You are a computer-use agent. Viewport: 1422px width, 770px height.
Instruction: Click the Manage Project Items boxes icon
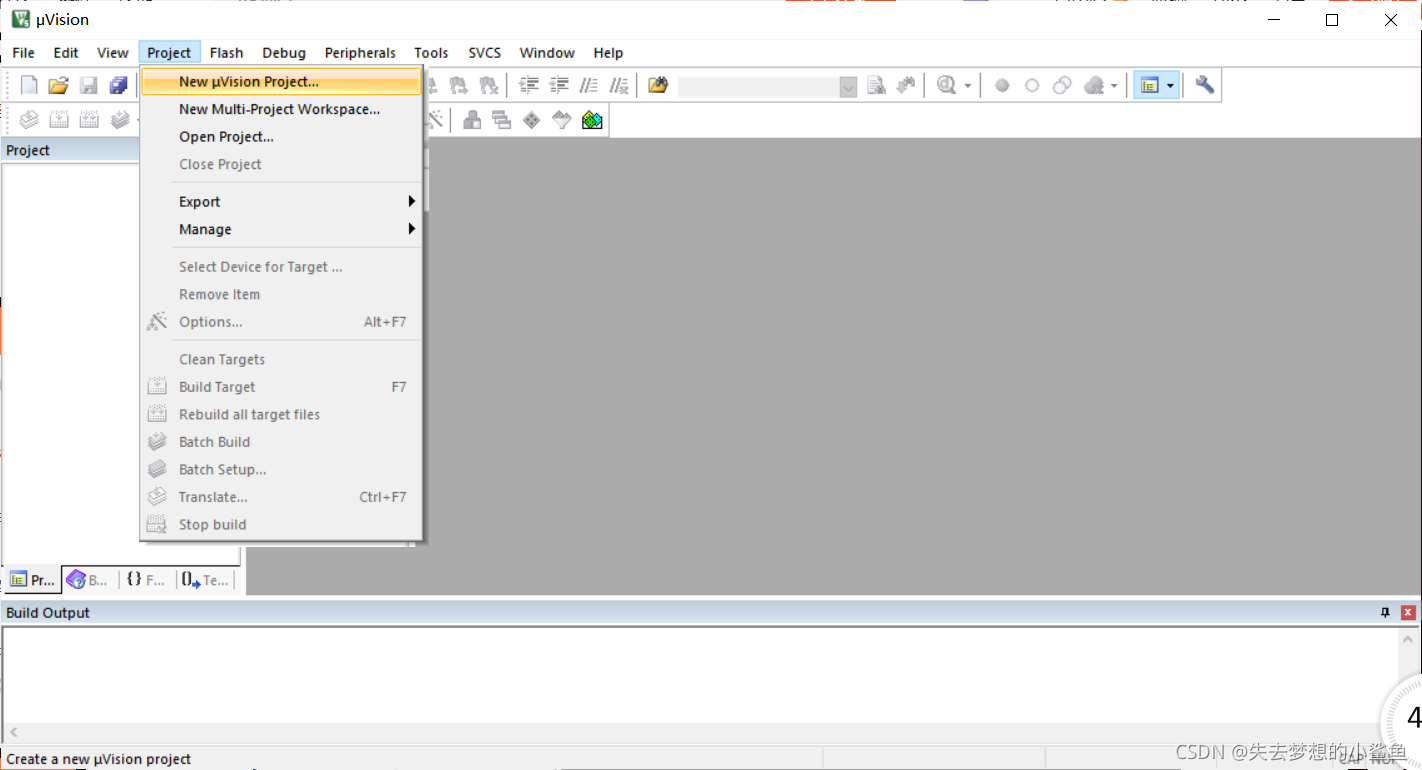(472, 121)
